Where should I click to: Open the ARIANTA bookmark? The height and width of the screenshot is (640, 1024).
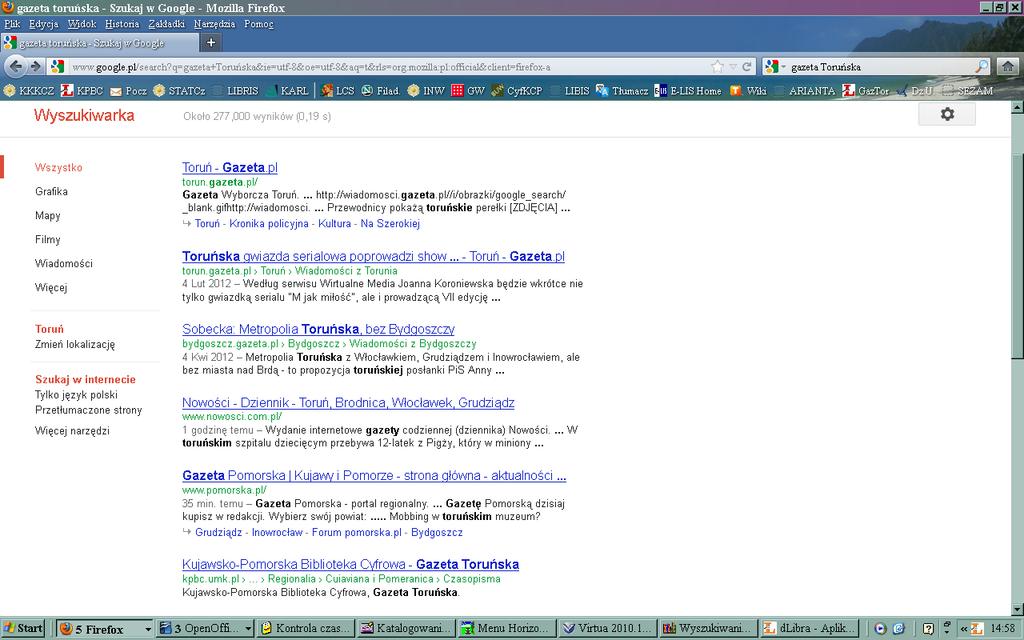805,91
